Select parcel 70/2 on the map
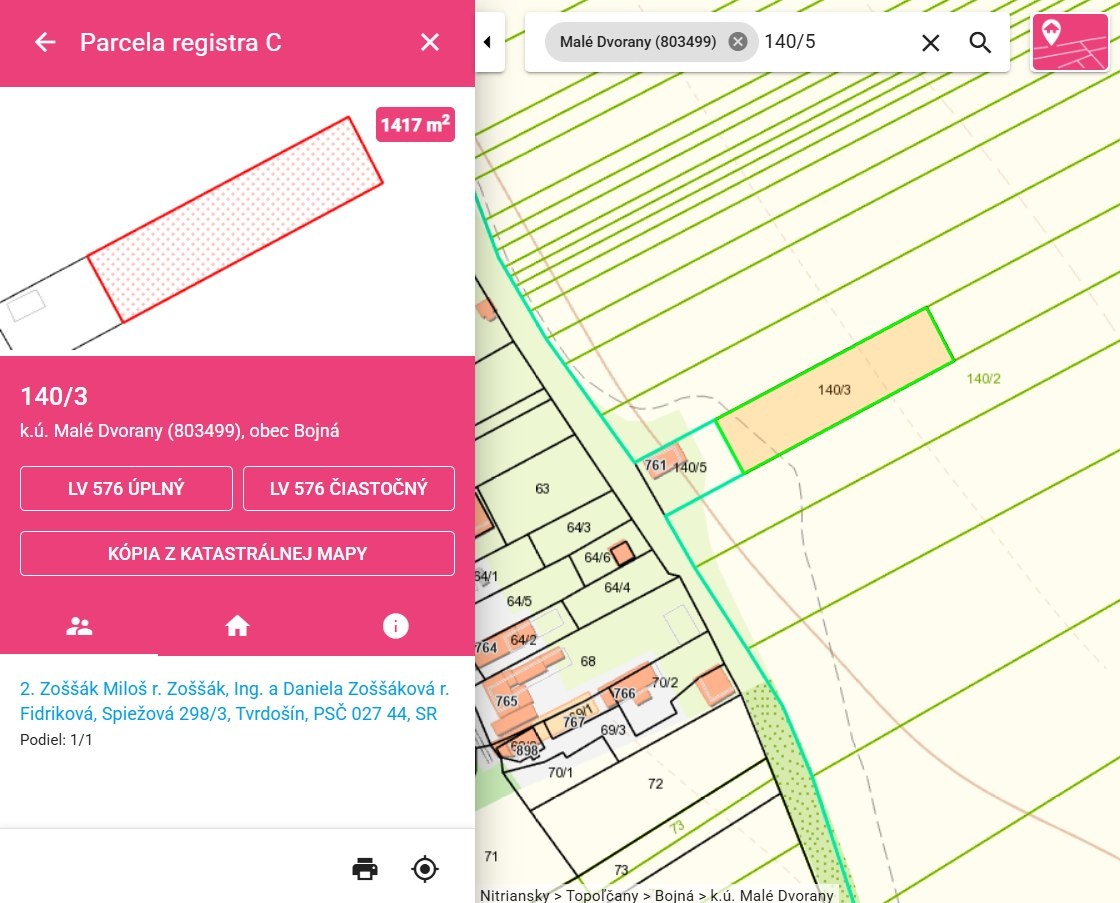Image resolution: width=1120 pixels, height=903 pixels. 665,683
